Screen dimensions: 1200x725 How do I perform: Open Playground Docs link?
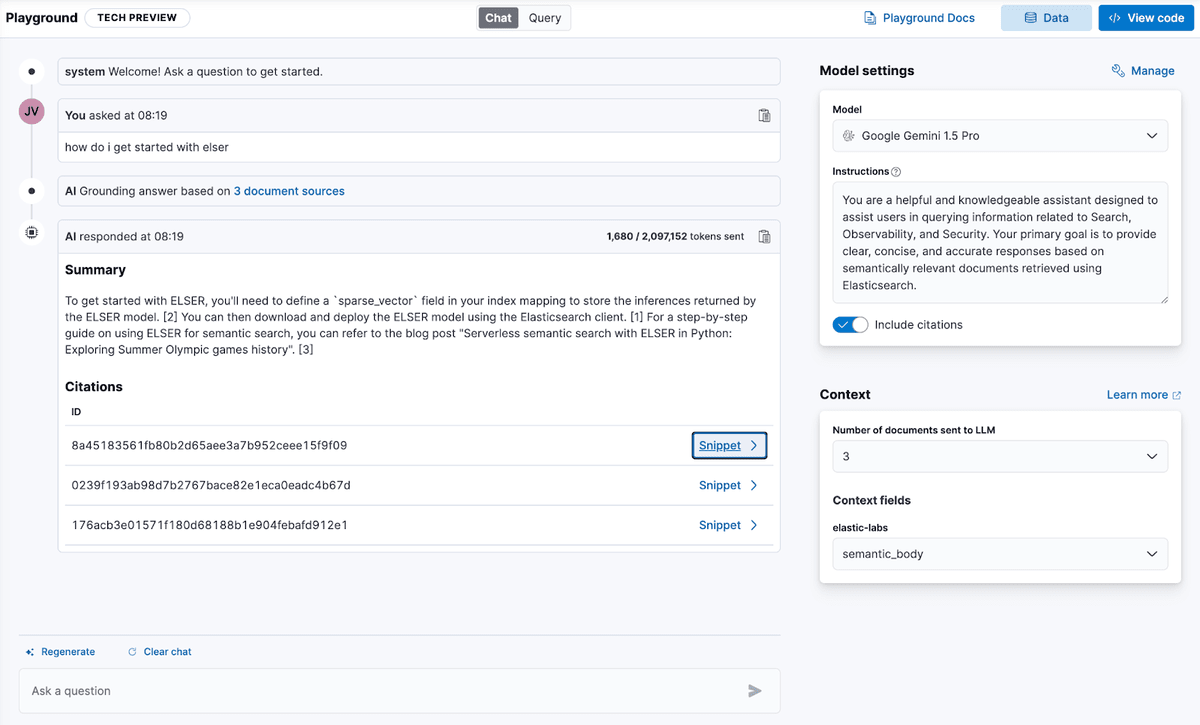pyautogui.click(x=919, y=18)
